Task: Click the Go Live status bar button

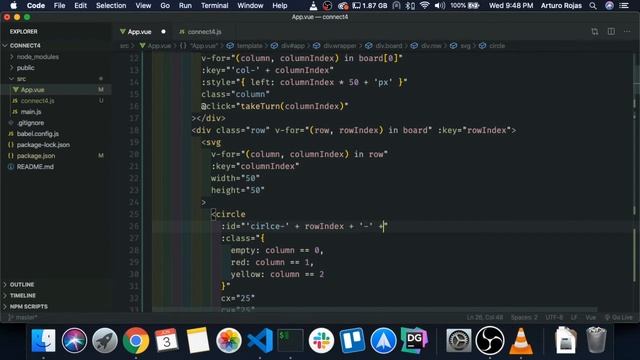Action: [x=618, y=317]
